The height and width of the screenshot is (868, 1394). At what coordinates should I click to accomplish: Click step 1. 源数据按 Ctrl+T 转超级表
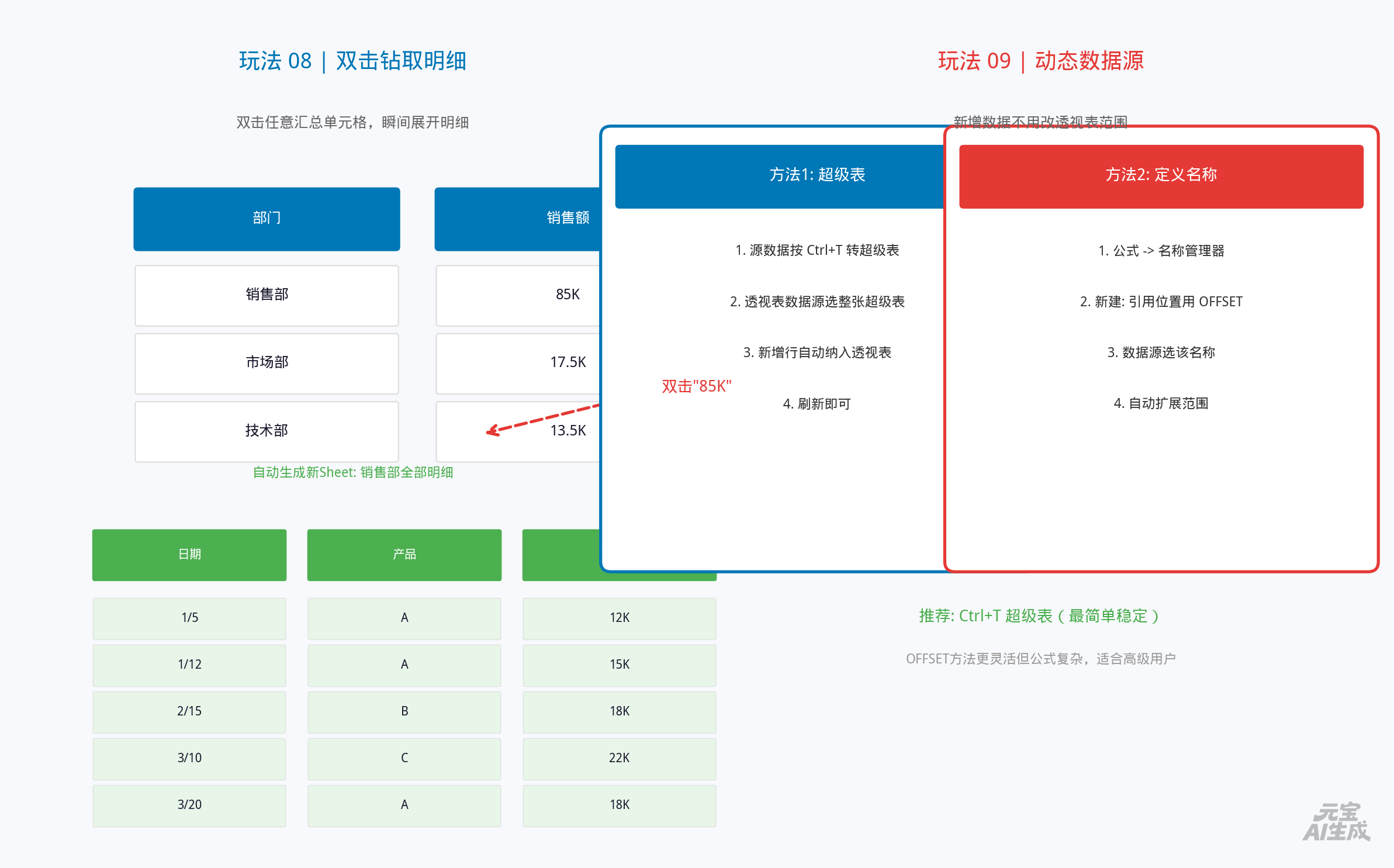tap(817, 250)
